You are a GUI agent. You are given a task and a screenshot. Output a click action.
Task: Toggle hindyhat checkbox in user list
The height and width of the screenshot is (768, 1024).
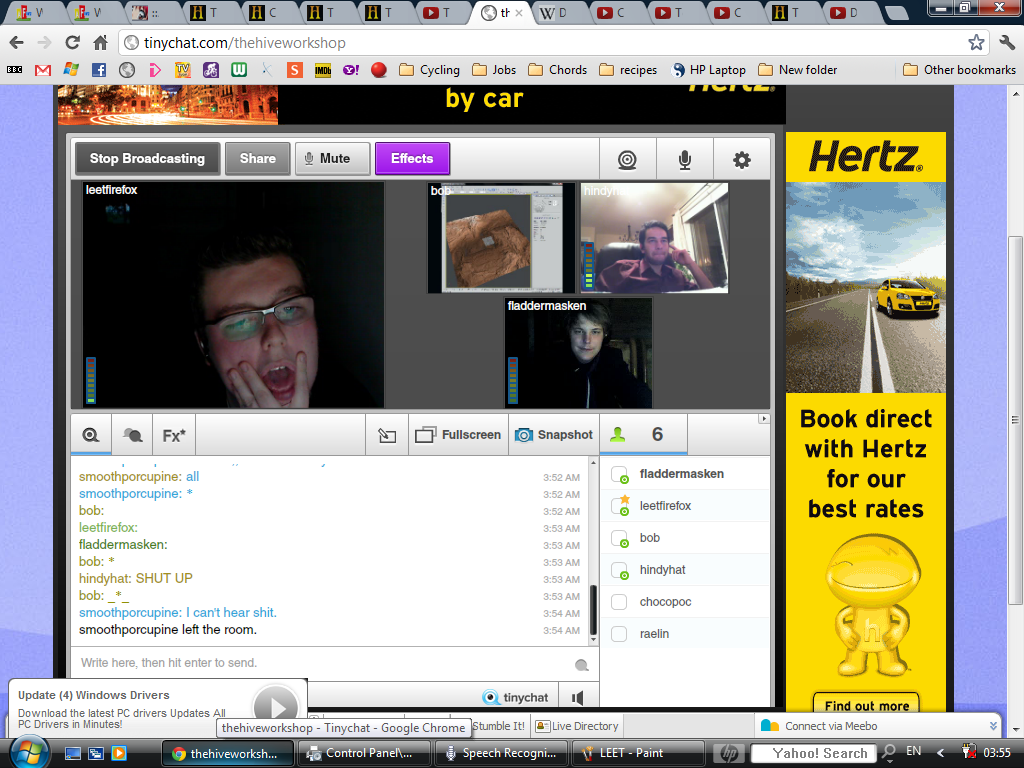pyautogui.click(x=619, y=570)
